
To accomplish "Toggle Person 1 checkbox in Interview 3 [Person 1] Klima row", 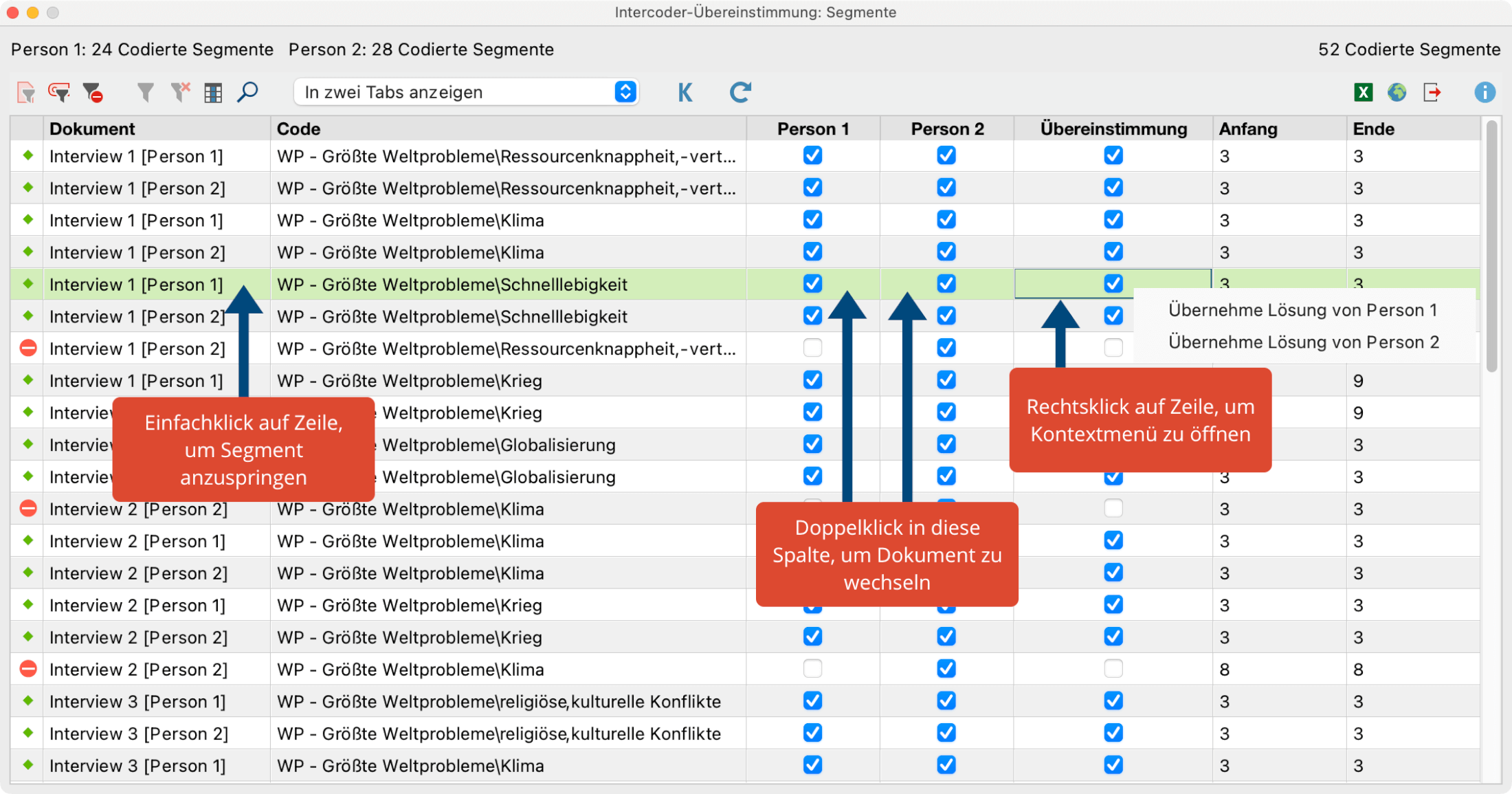I will coord(812,764).
